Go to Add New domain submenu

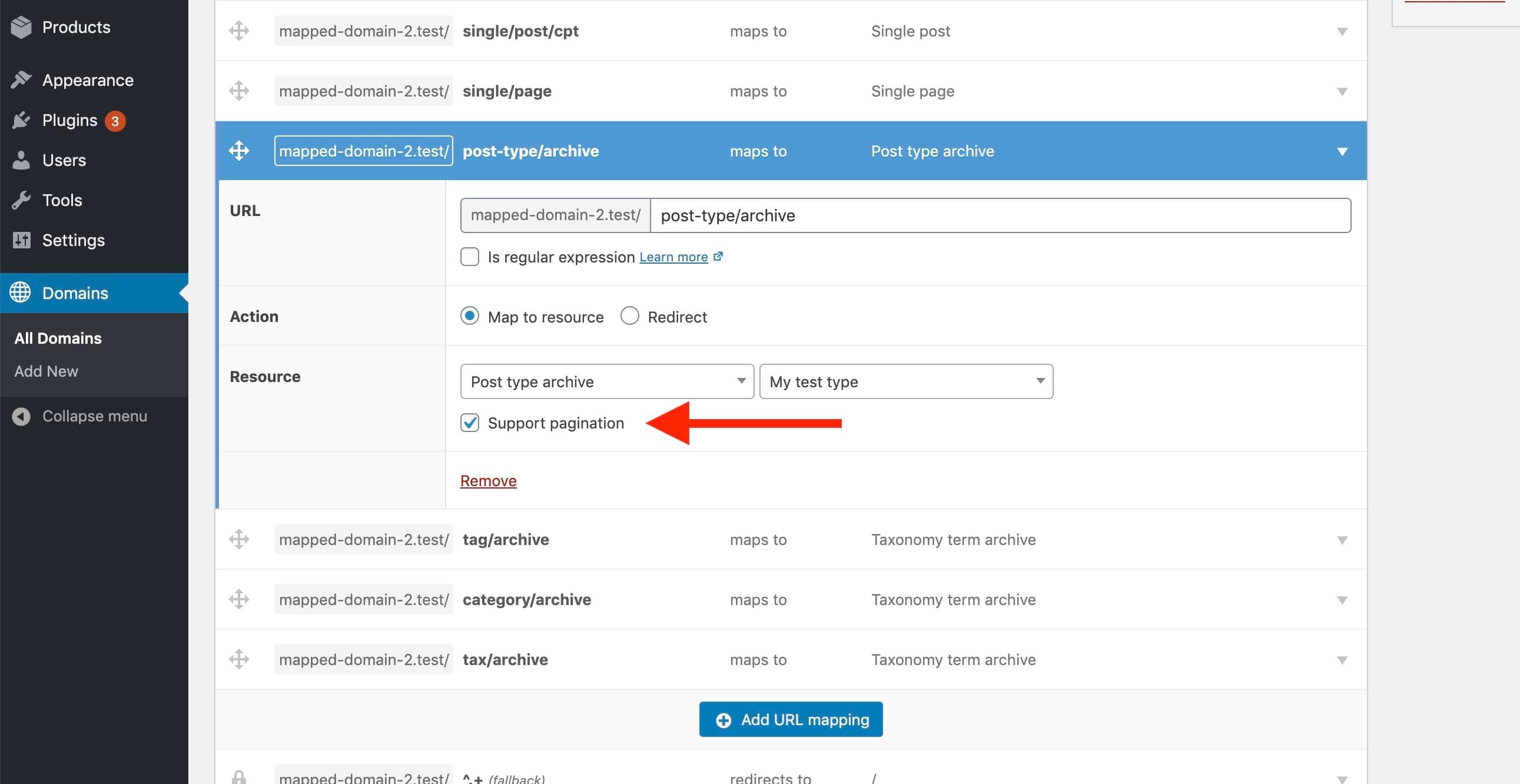click(46, 371)
